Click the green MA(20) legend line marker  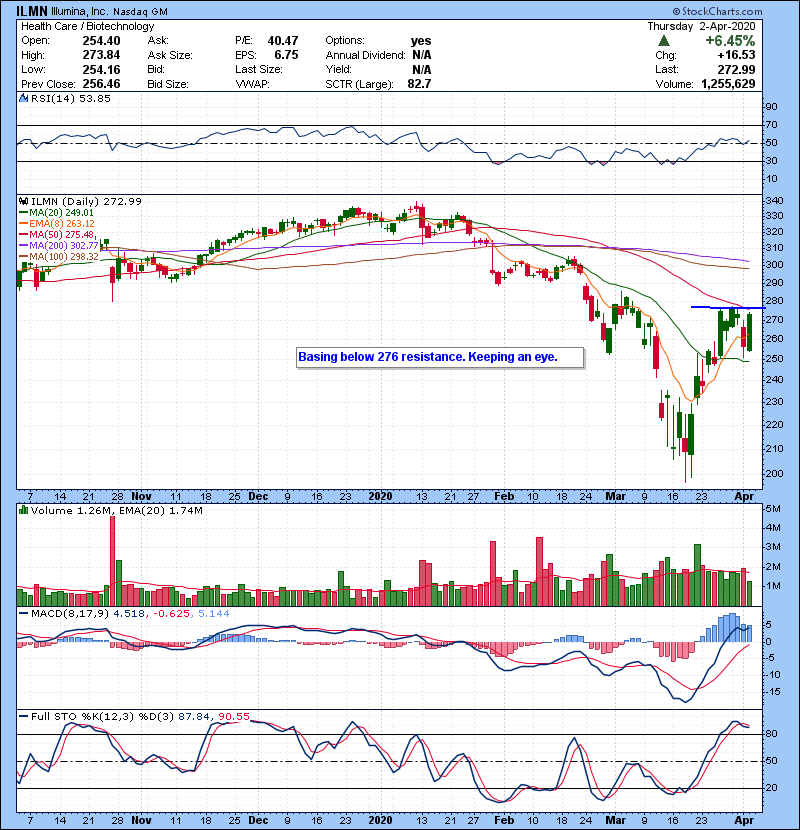tap(23, 213)
